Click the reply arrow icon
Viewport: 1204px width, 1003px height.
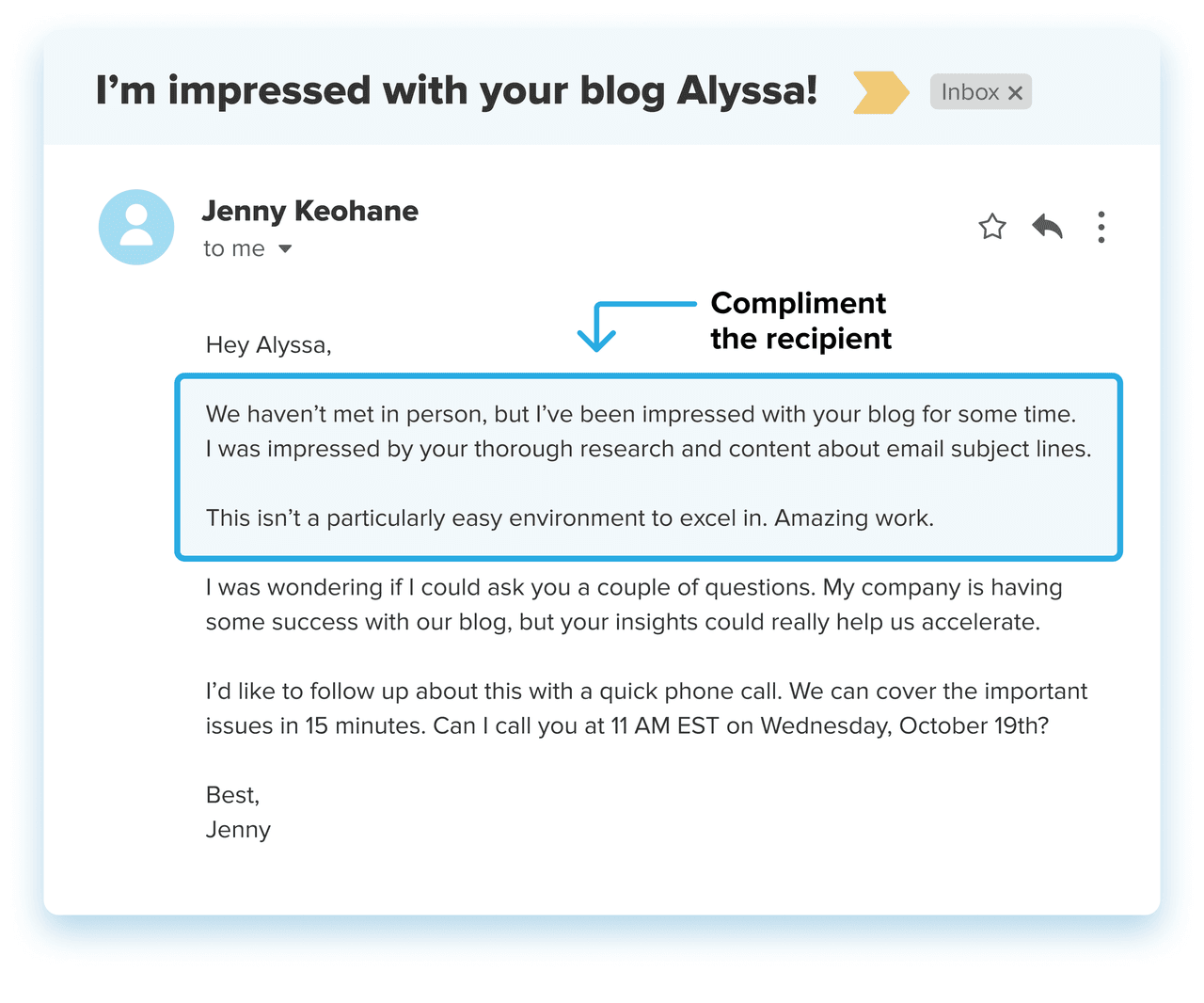click(x=1047, y=227)
